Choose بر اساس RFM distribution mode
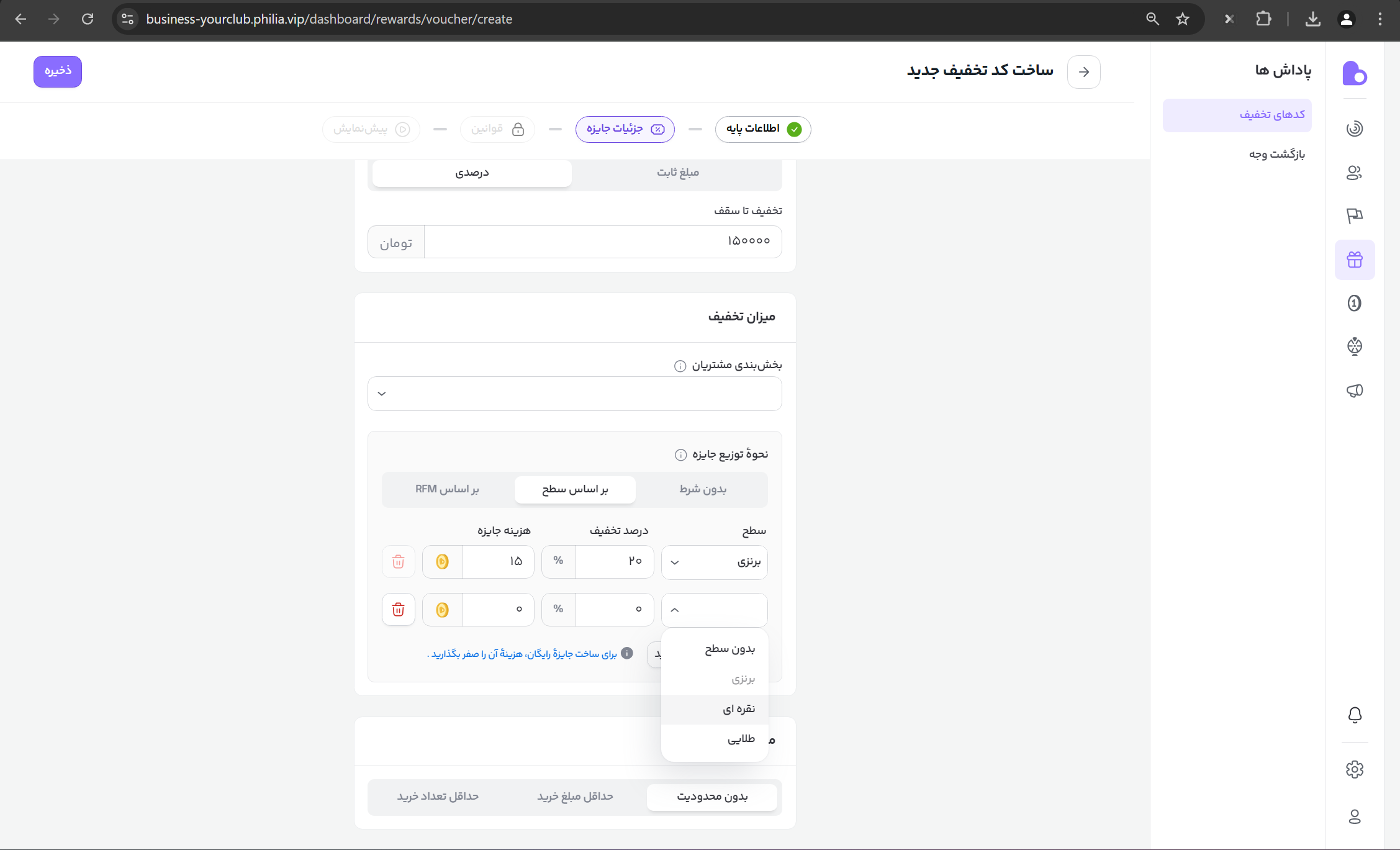This screenshot has width=1400, height=850. tap(447, 490)
